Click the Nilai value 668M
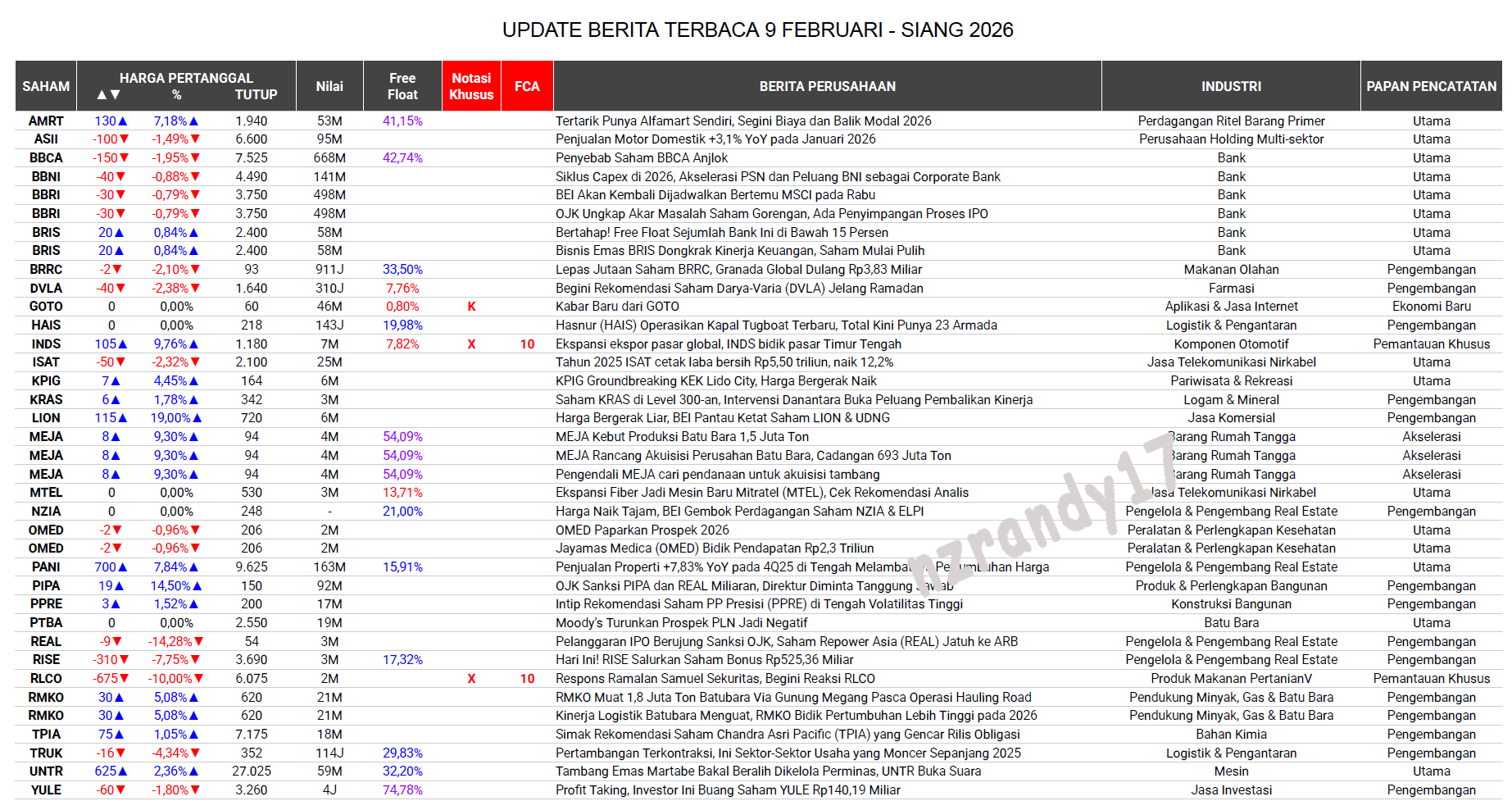The height and width of the screenshot is (810, 1512). (329, 158)
